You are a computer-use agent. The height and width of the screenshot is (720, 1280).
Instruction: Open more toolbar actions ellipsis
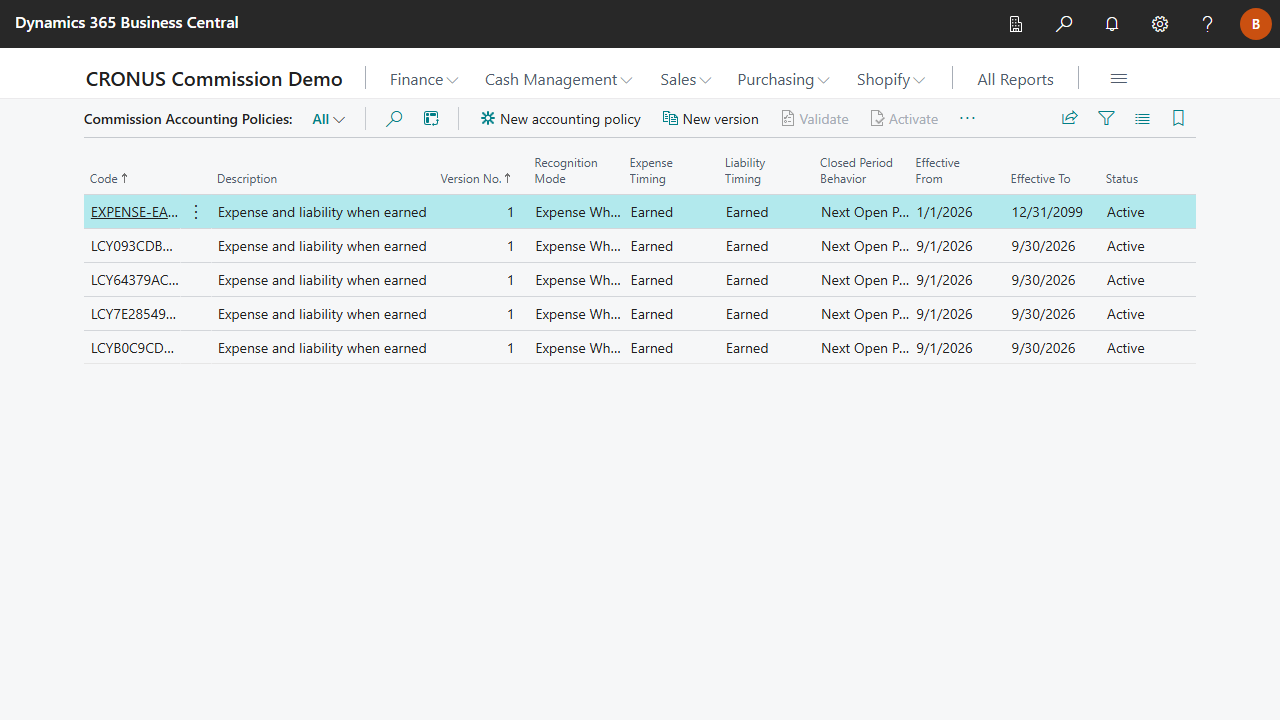pyautogui.click(x=967, y=119)
